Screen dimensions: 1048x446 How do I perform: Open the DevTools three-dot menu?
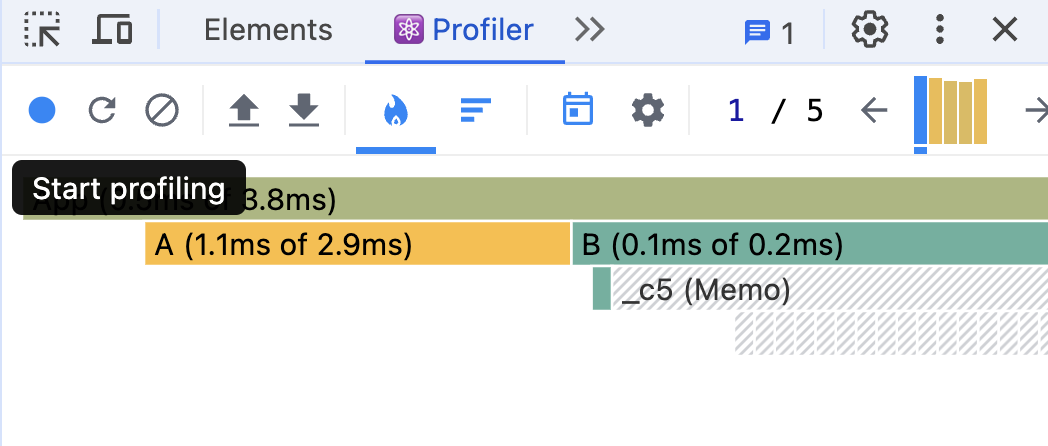(940, 30)
